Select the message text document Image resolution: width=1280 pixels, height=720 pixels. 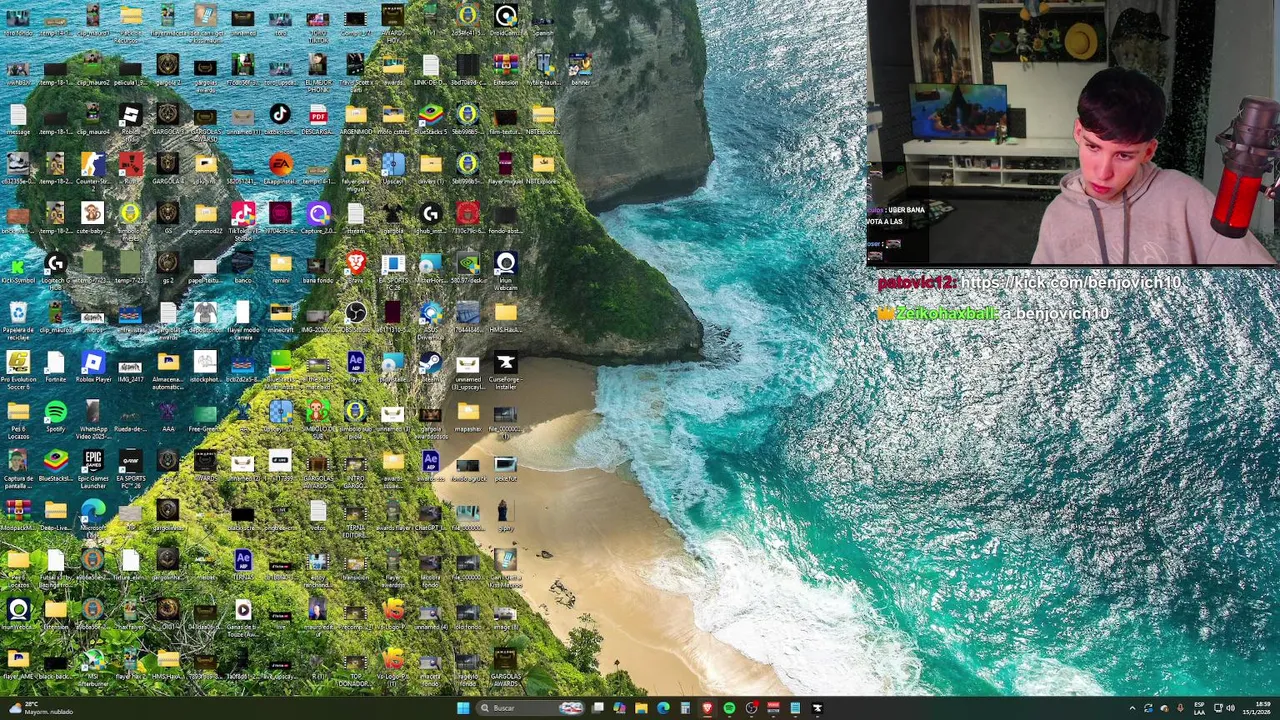[18, 120]
